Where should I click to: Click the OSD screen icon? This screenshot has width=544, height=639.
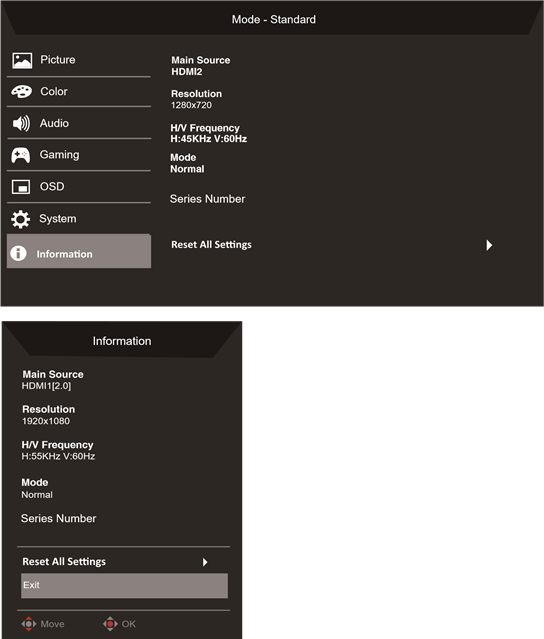tap(21, 187)
